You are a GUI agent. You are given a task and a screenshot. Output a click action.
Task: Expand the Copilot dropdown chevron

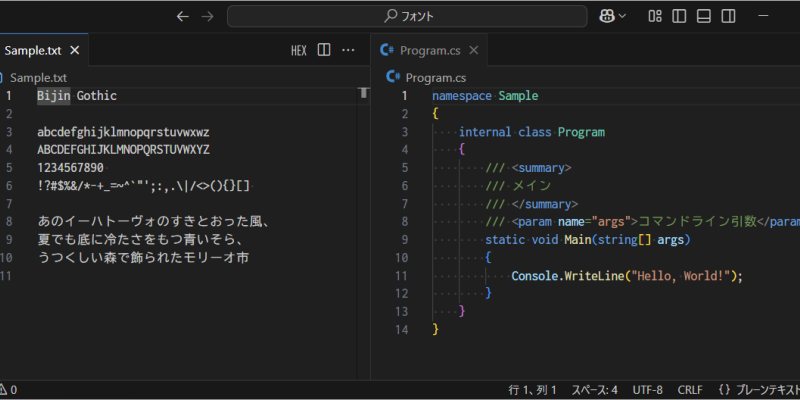623,16
